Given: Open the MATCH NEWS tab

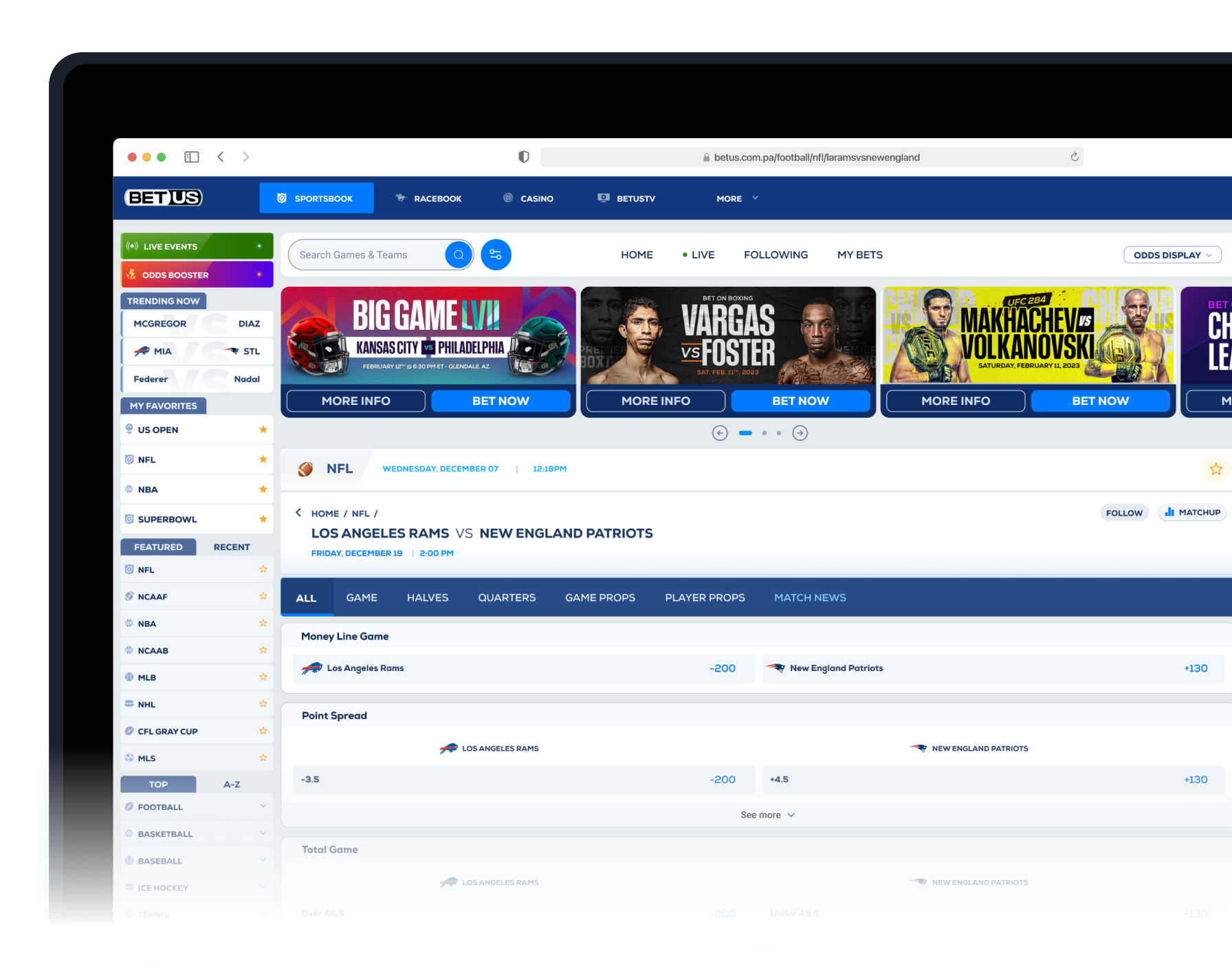Looking at the screenshot, I should (x=810, y=597).
